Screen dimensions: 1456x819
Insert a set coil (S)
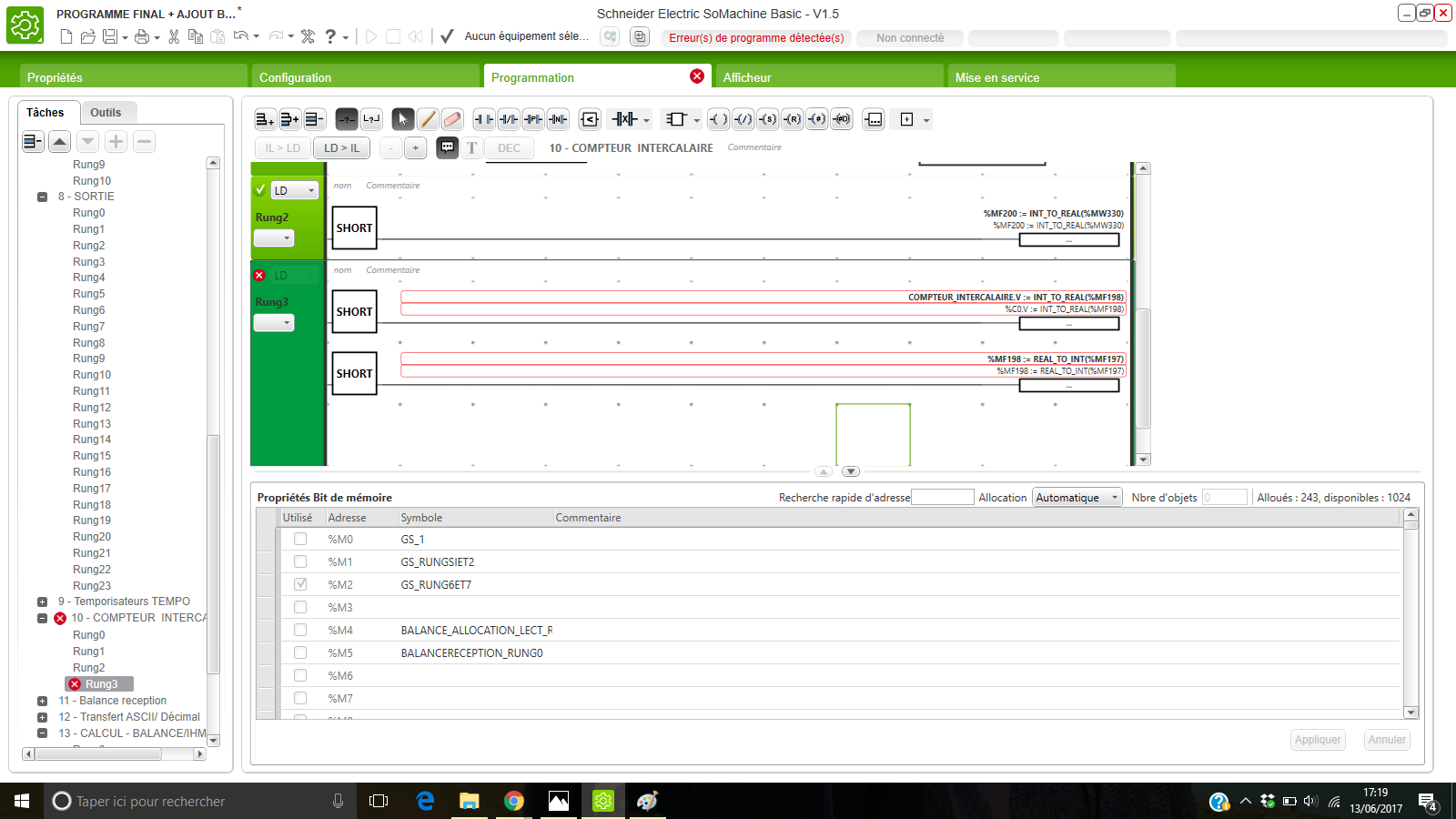(768, 119)
